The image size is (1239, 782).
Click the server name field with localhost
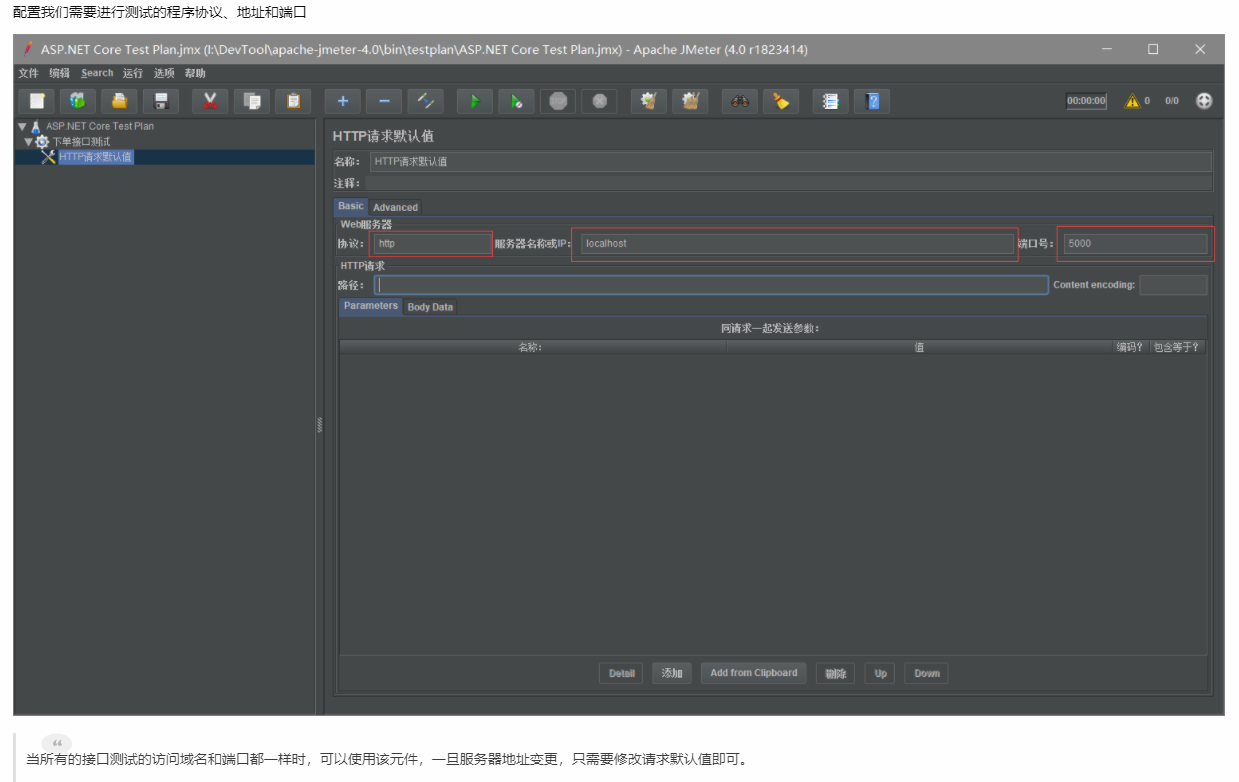coord(797,243)
